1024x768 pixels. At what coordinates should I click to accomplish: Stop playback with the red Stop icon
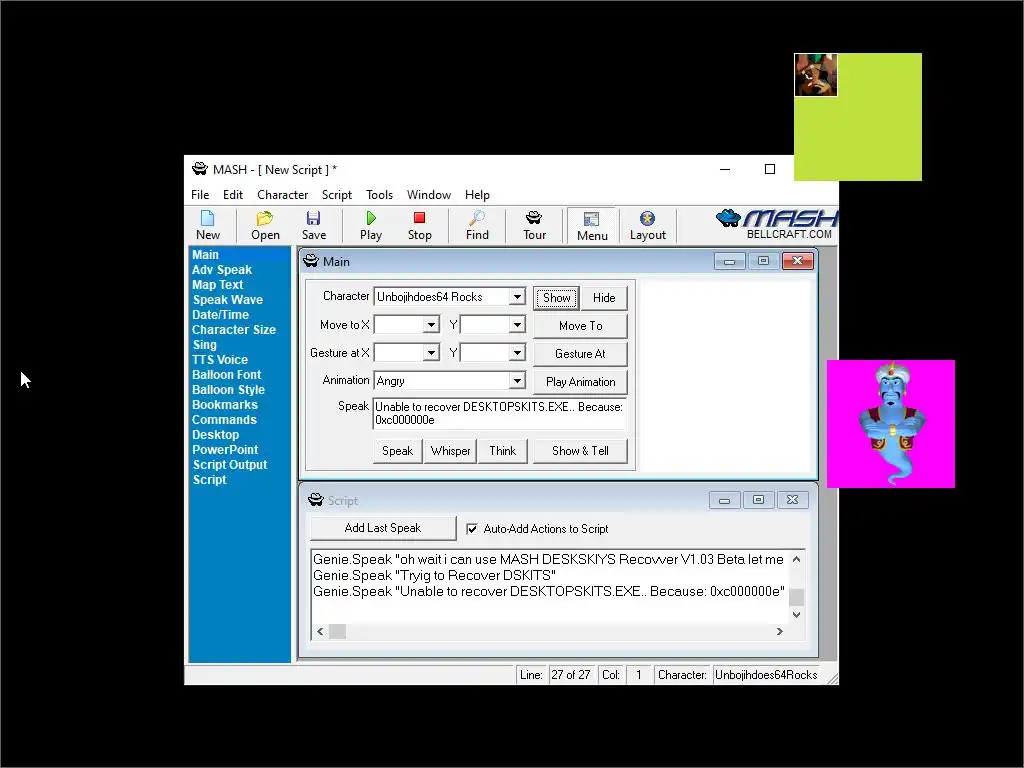tap(419, 225)
